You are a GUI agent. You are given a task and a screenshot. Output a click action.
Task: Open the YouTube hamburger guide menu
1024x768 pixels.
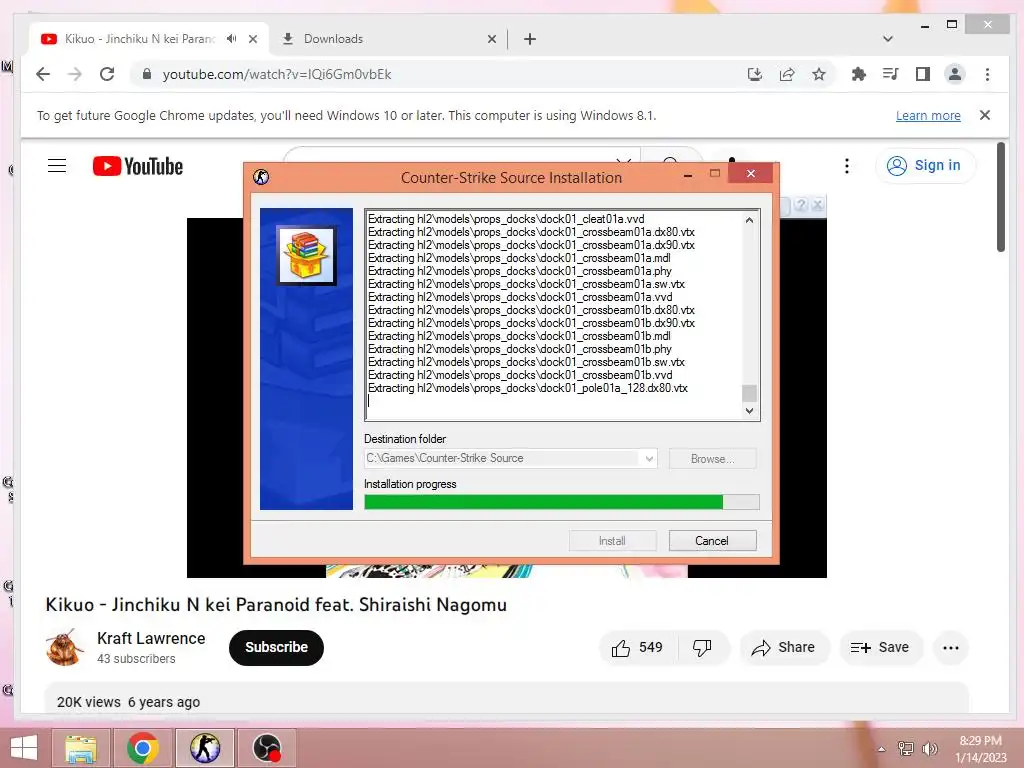pos(57,166)
